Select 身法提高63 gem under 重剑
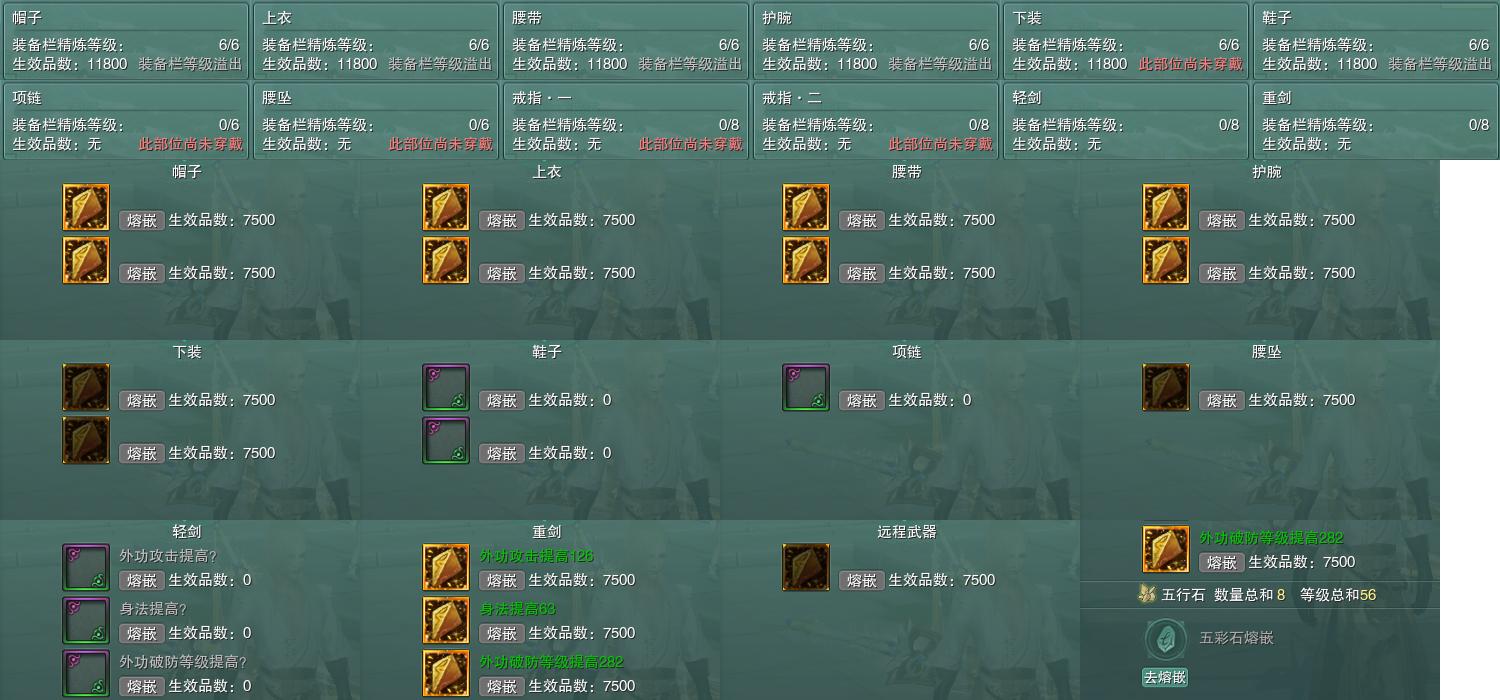 [x=446, y=621]
